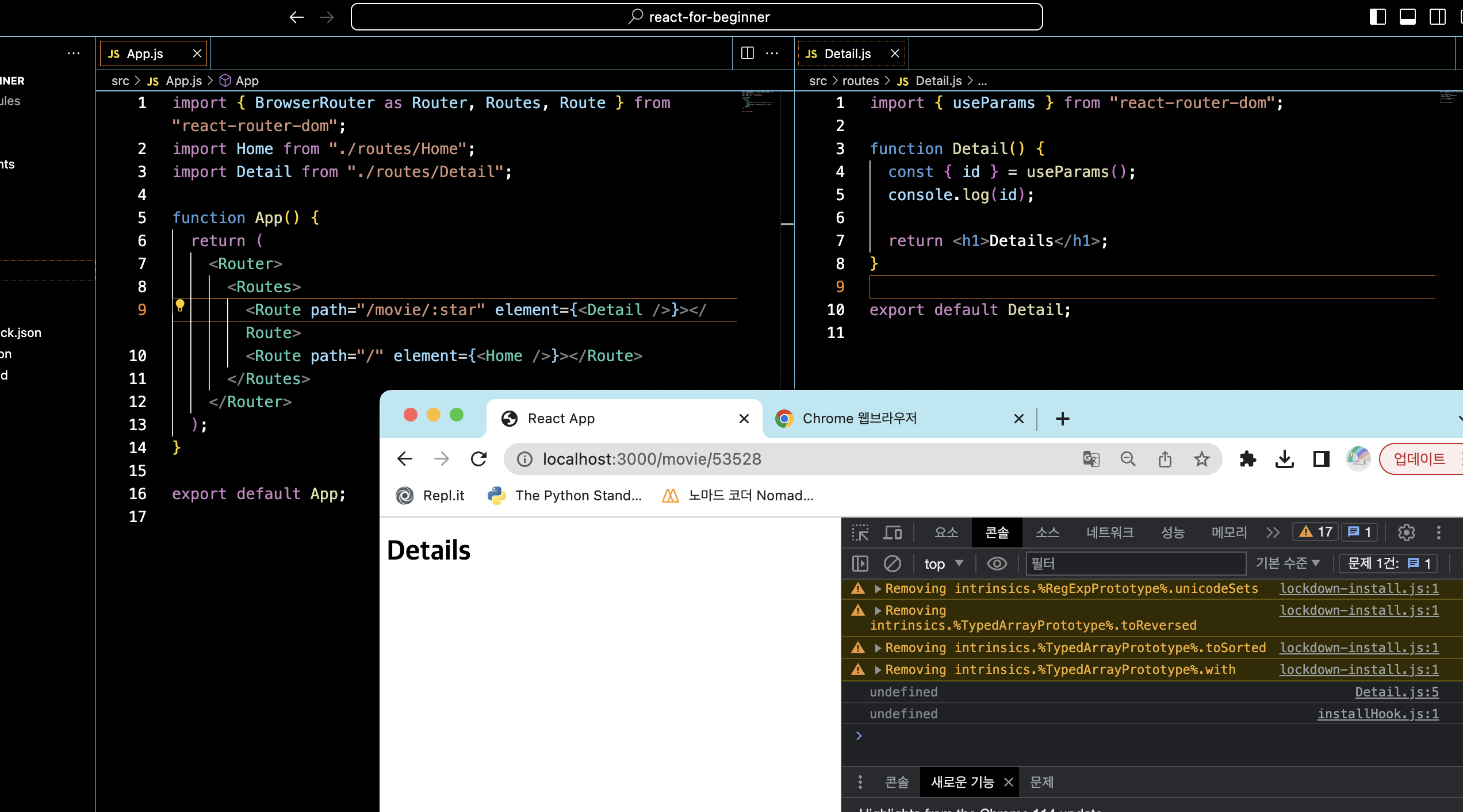Click the console 필터 input field
This screenshot has width=1463, height=812.
coord(1136,564)
